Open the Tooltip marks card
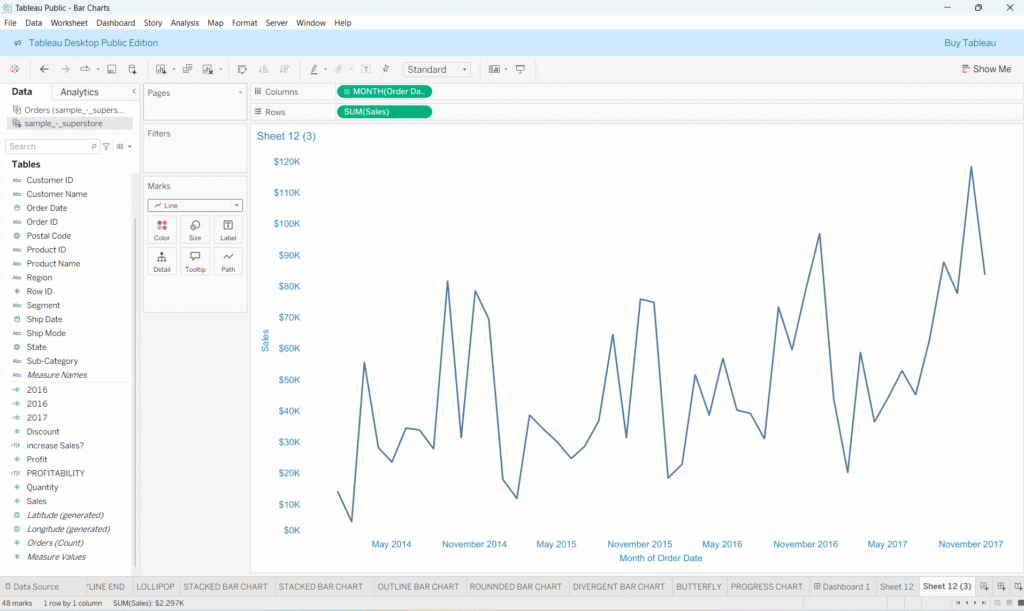The image size is (1024, 611). coord(195,261)
